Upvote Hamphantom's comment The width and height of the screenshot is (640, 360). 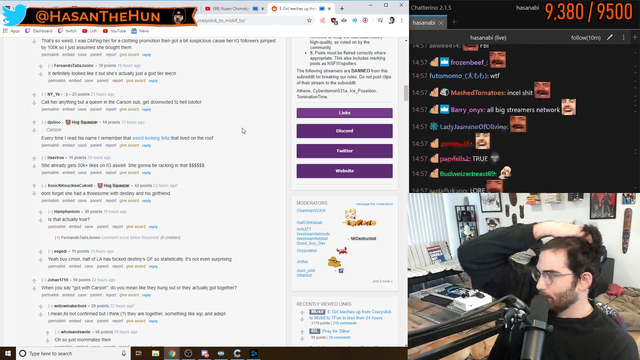(41, 212)
